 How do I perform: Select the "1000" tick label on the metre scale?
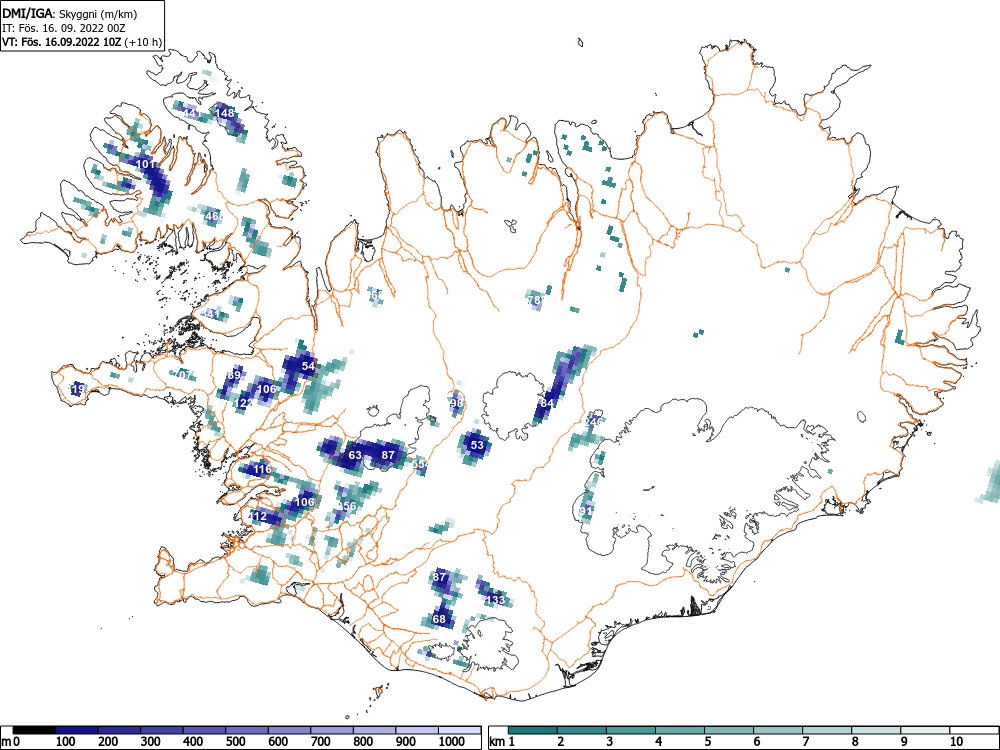tap(452, 742)
